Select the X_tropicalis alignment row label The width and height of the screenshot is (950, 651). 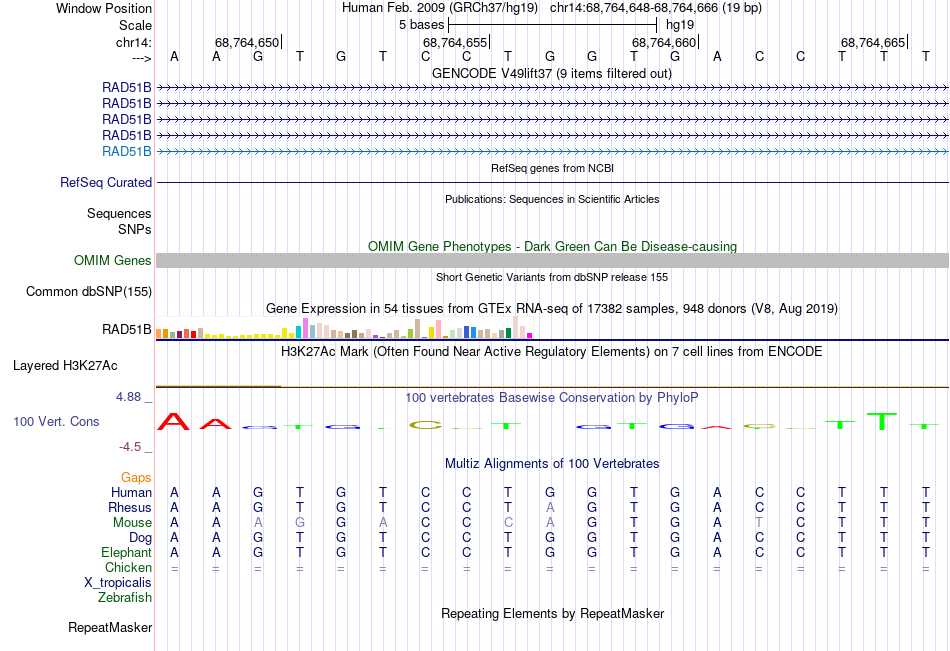click(x=118, y=583)
